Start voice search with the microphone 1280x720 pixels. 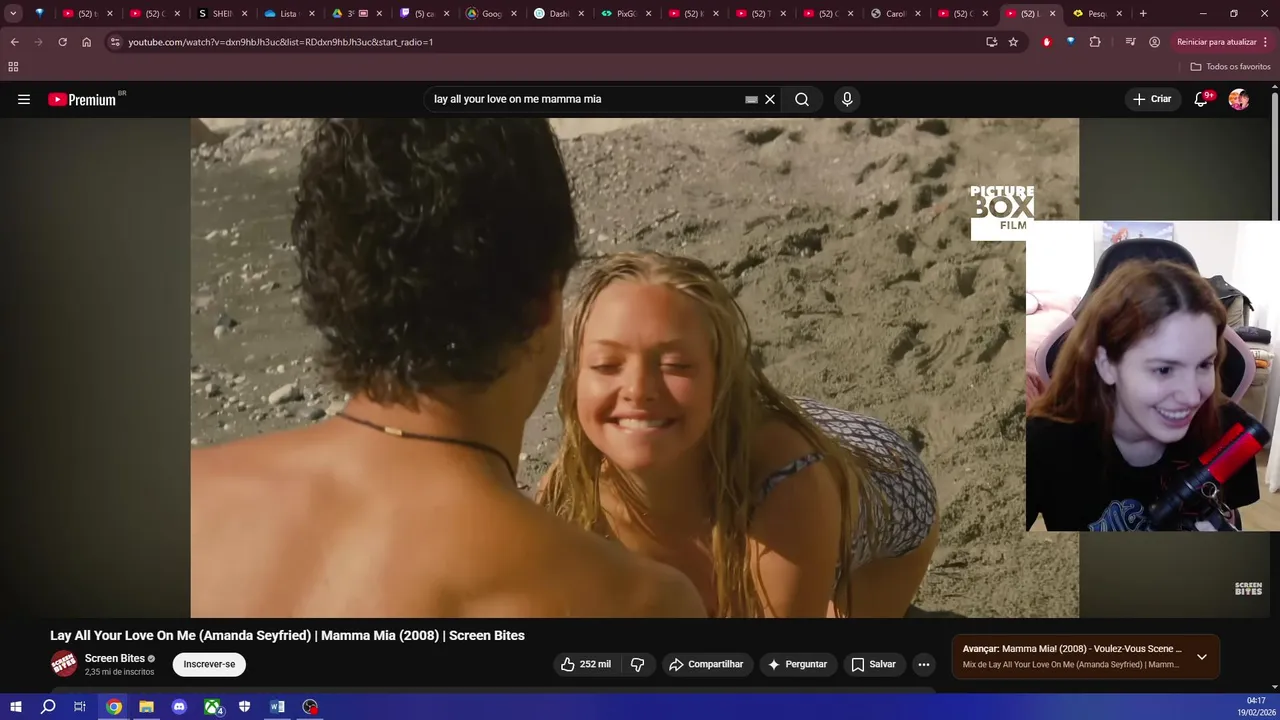pyautogui.click(x=847, y=99)
